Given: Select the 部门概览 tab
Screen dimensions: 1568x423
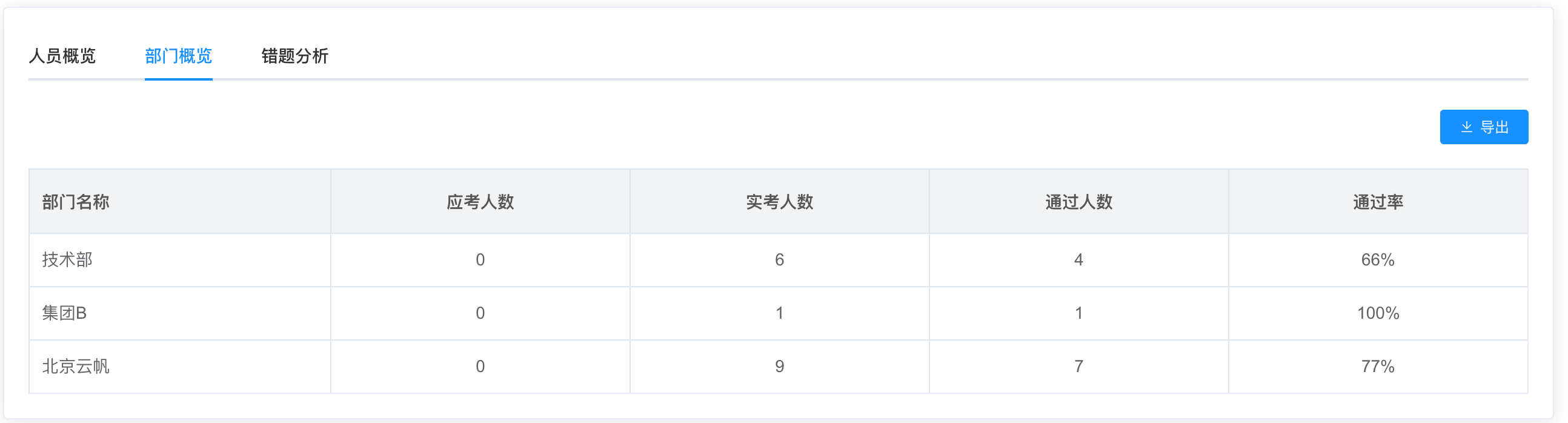Looking at the screenshot, I should 178,56.
